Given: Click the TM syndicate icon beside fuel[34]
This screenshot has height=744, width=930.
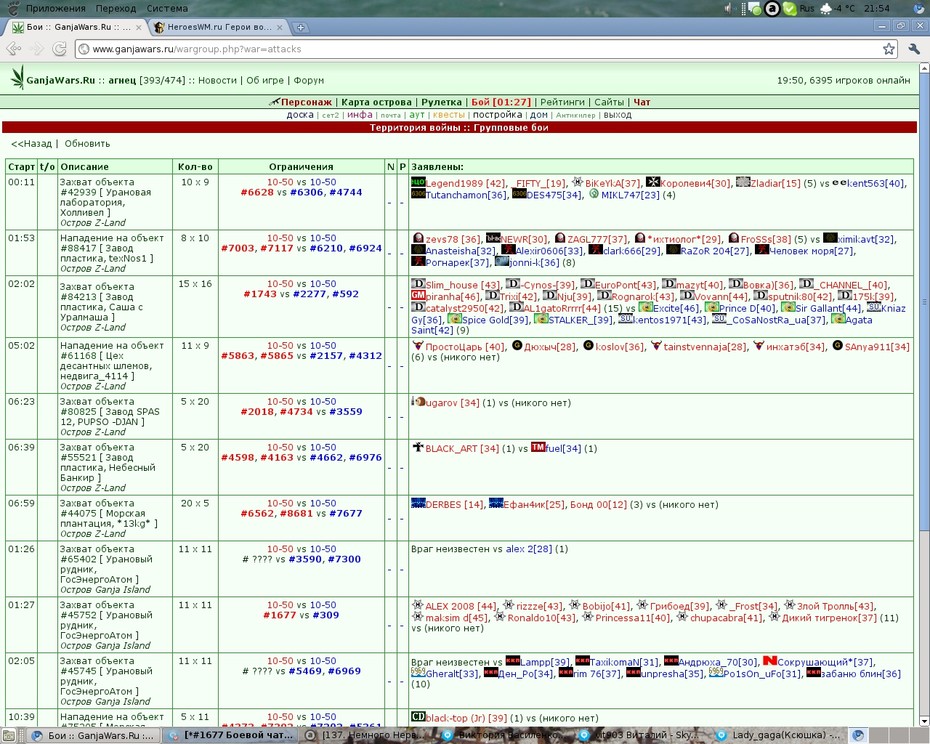Looking at the screenshot, I should (x=538, y=447).
